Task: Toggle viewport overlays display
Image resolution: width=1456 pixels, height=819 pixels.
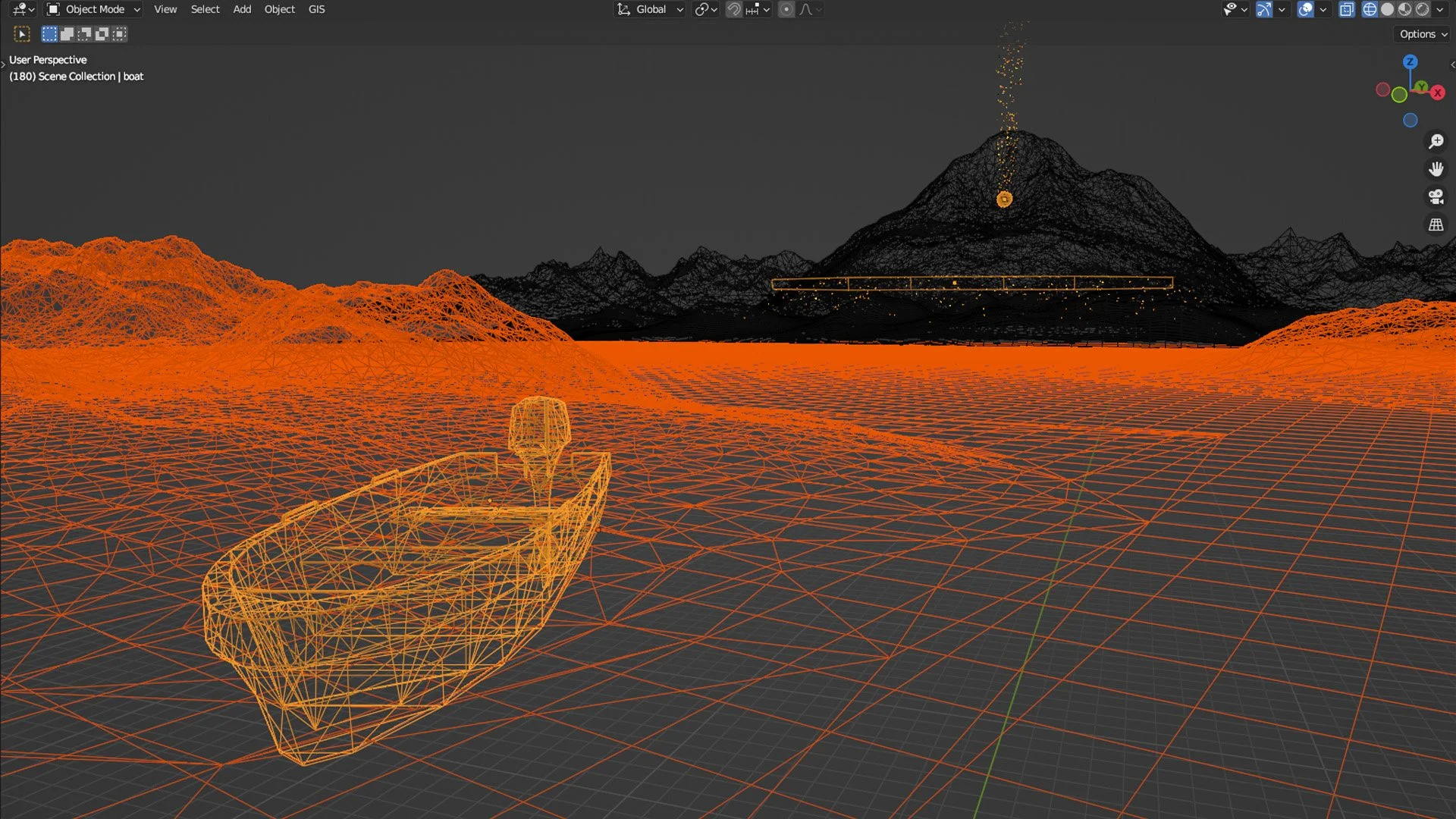Action: (1305, 10)
